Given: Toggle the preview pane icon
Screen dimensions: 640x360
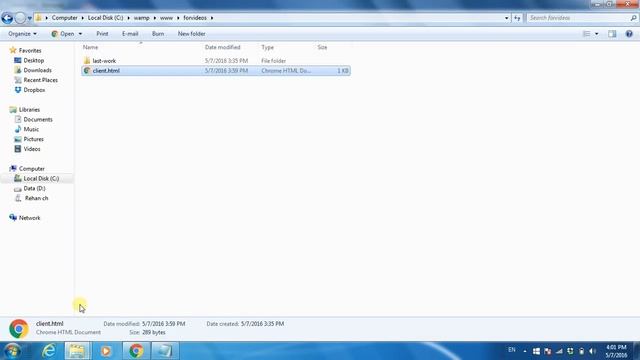Looking at the screenshot, I should (x=612, y=34).
